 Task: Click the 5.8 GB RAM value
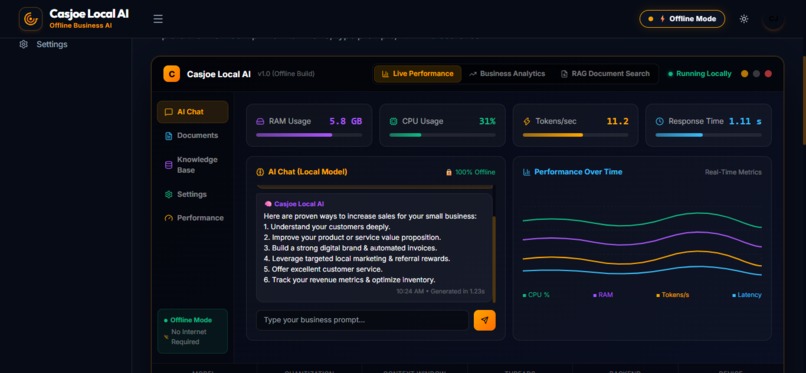(x=345, y=121)
